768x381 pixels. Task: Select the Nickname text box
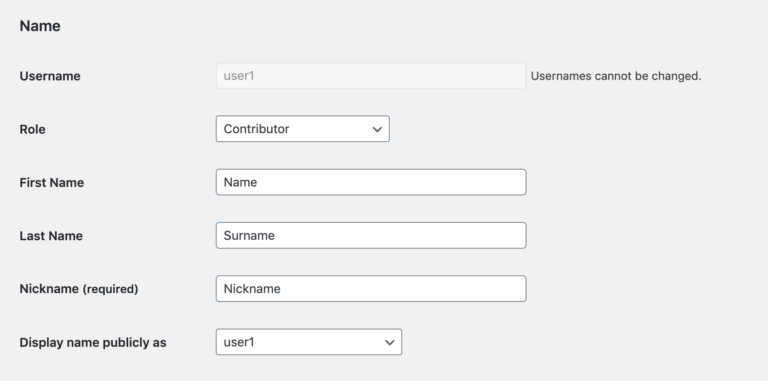pos(371,288)
